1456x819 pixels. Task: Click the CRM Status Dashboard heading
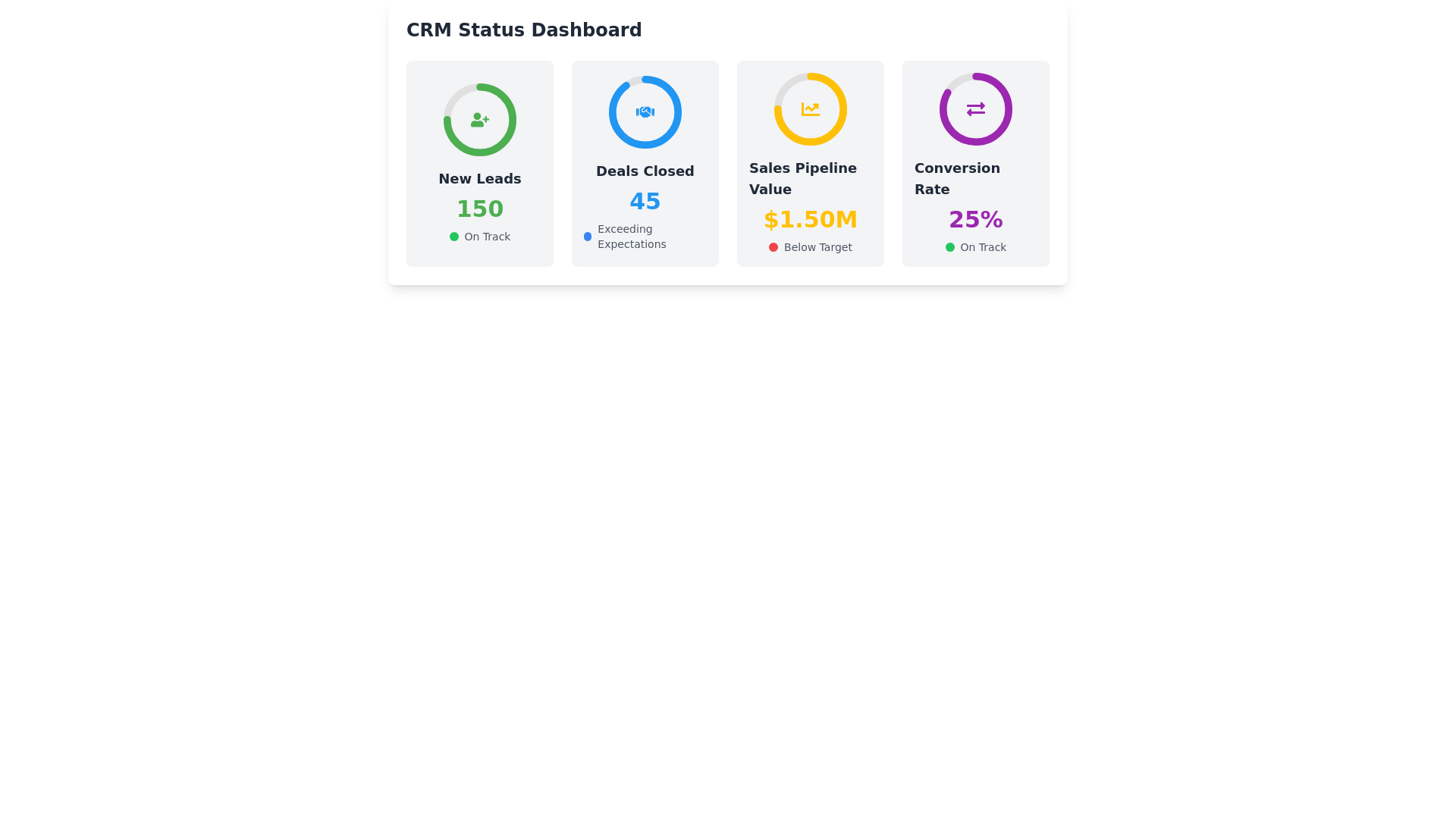point(524,30)
